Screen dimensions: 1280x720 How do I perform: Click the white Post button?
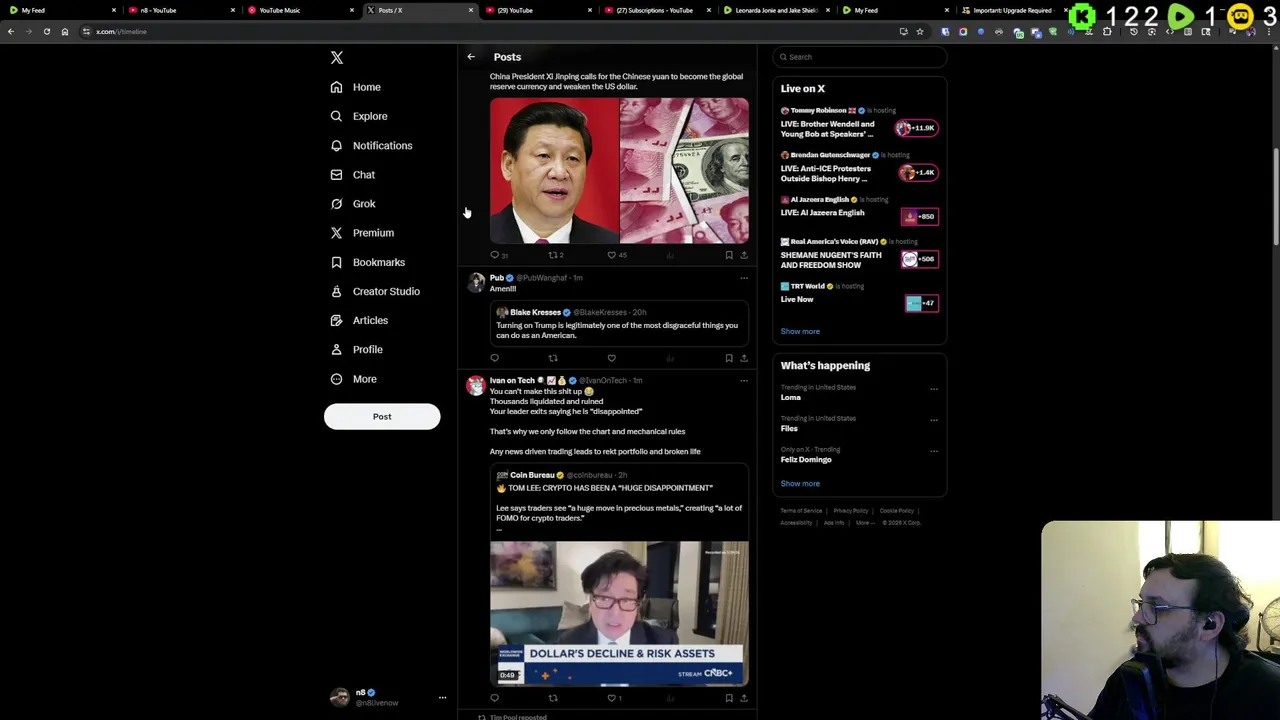click(x=382, y=417)
